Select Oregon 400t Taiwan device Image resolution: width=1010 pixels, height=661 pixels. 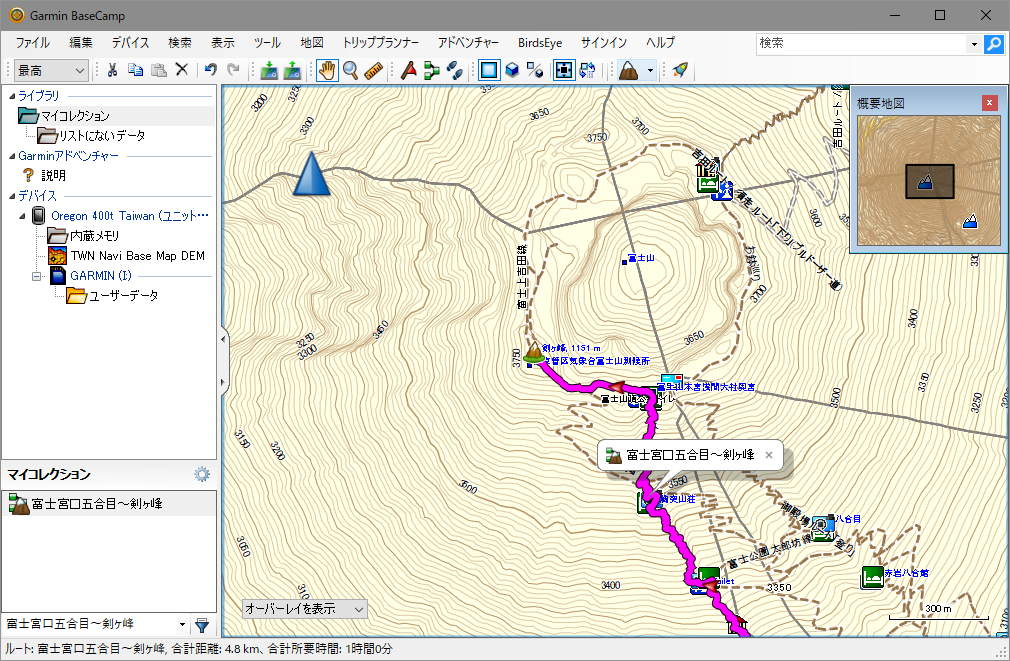pos(130,216)
